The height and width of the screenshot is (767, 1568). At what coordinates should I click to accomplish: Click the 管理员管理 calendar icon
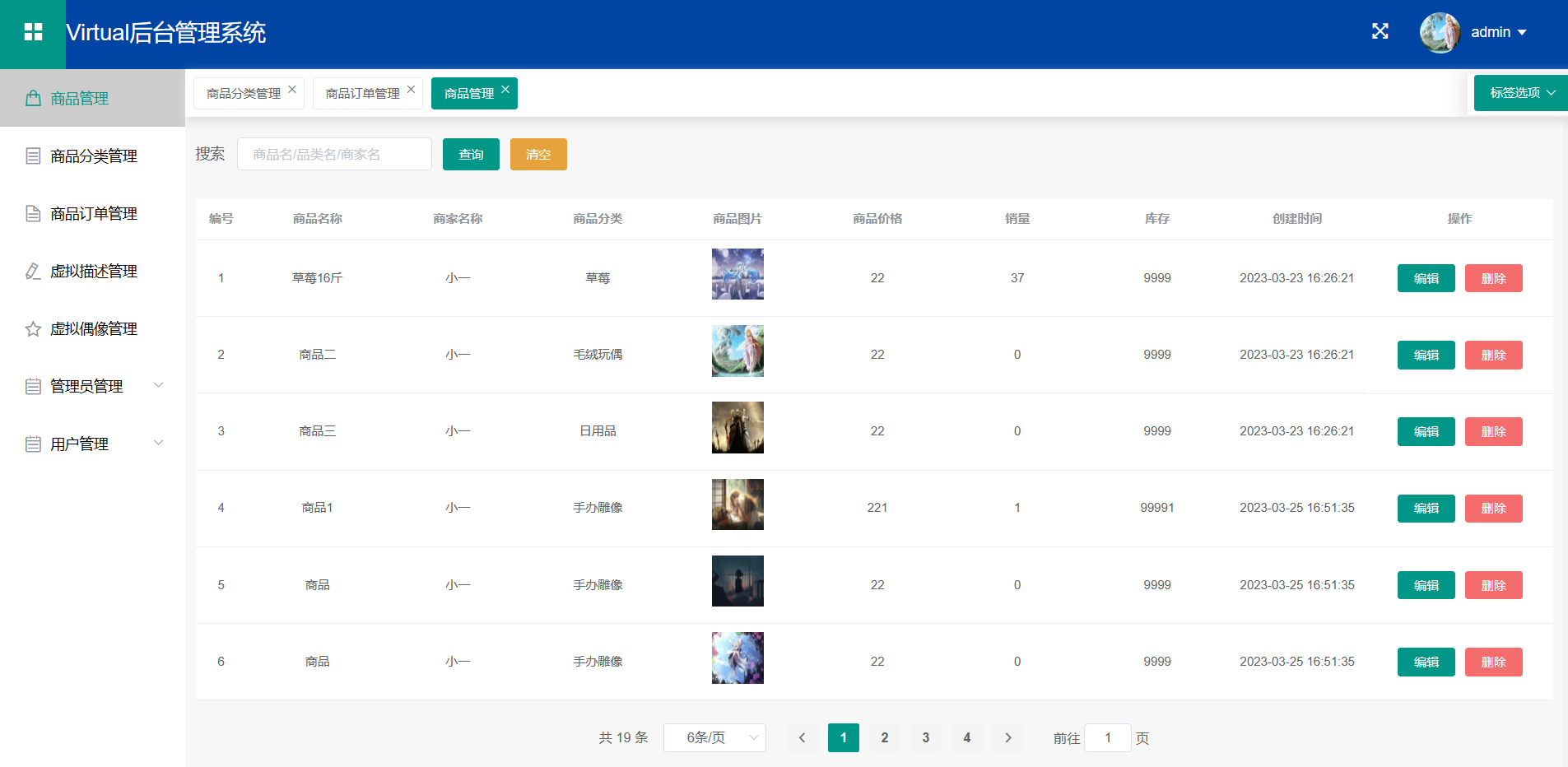point(33,386)
